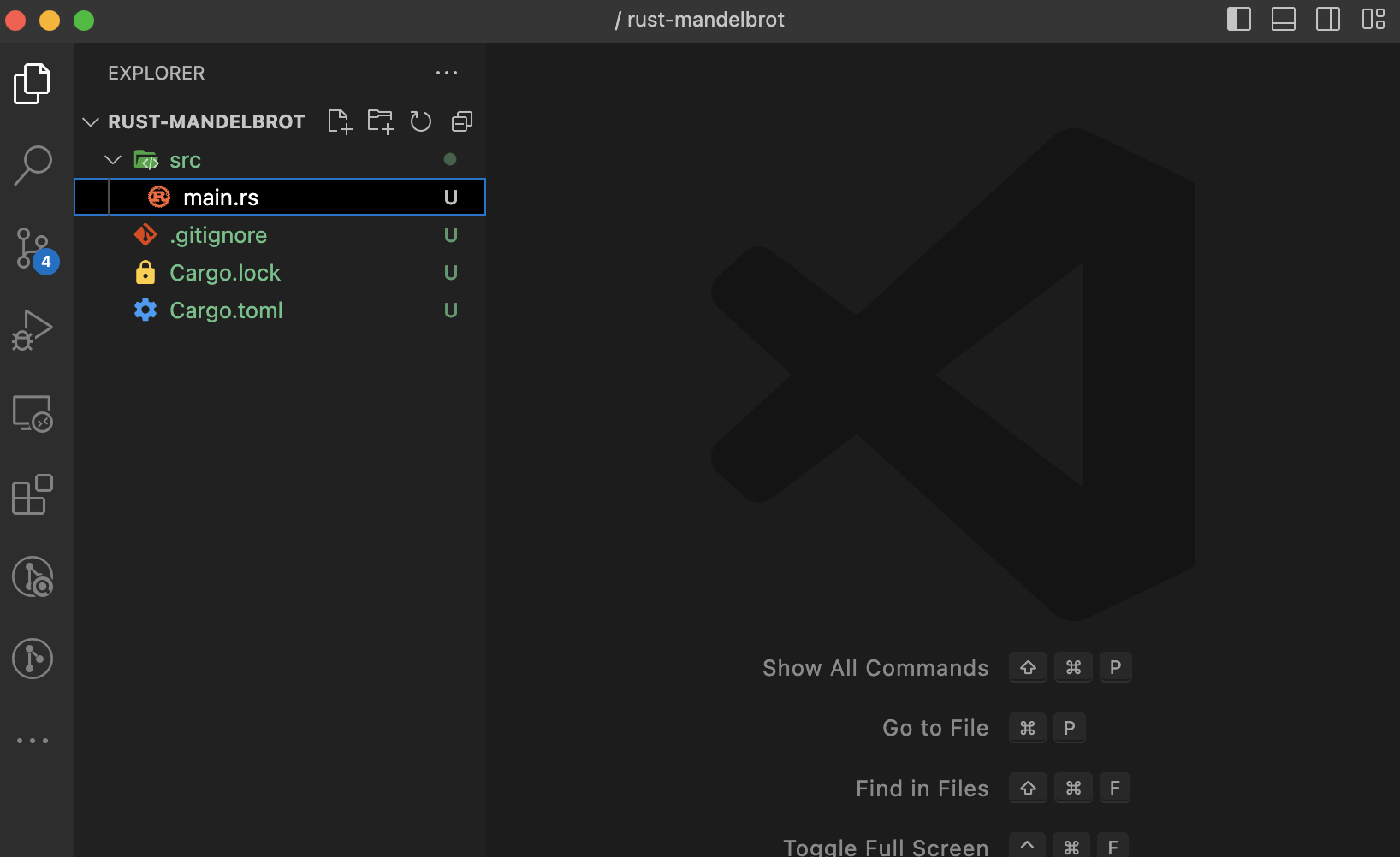1400x857 pixels.
Task: Click the U status badge on .gitignore
Action: [451, 235]
